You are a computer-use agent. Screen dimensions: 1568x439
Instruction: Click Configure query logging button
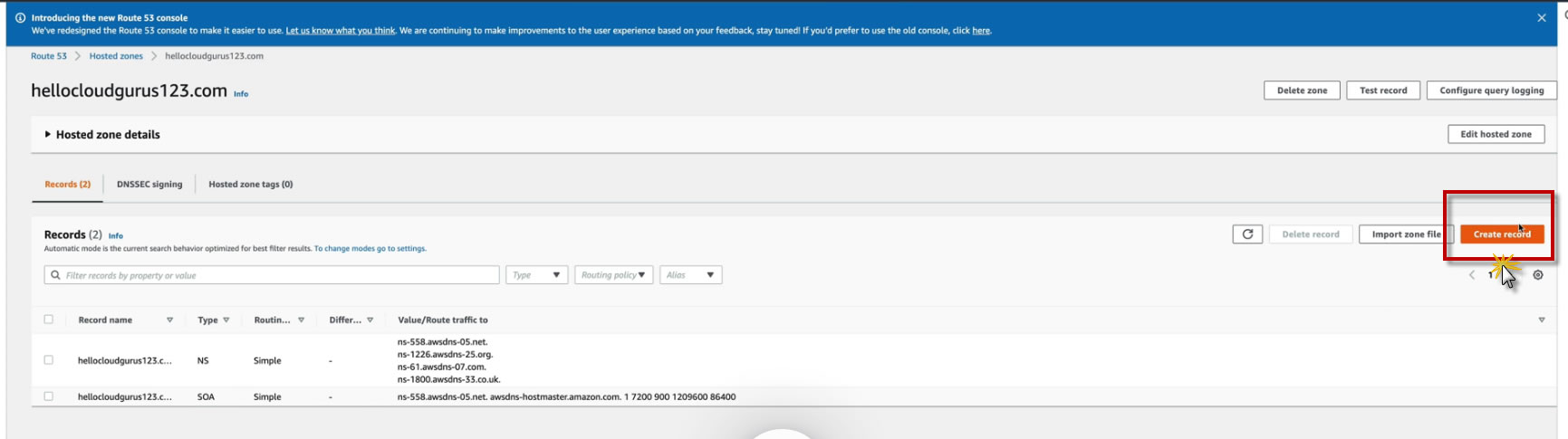click(x=1492, y=91)
